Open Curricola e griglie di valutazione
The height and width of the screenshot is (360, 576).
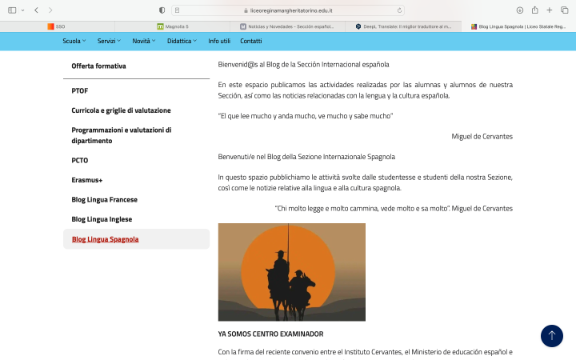(121, 111)
